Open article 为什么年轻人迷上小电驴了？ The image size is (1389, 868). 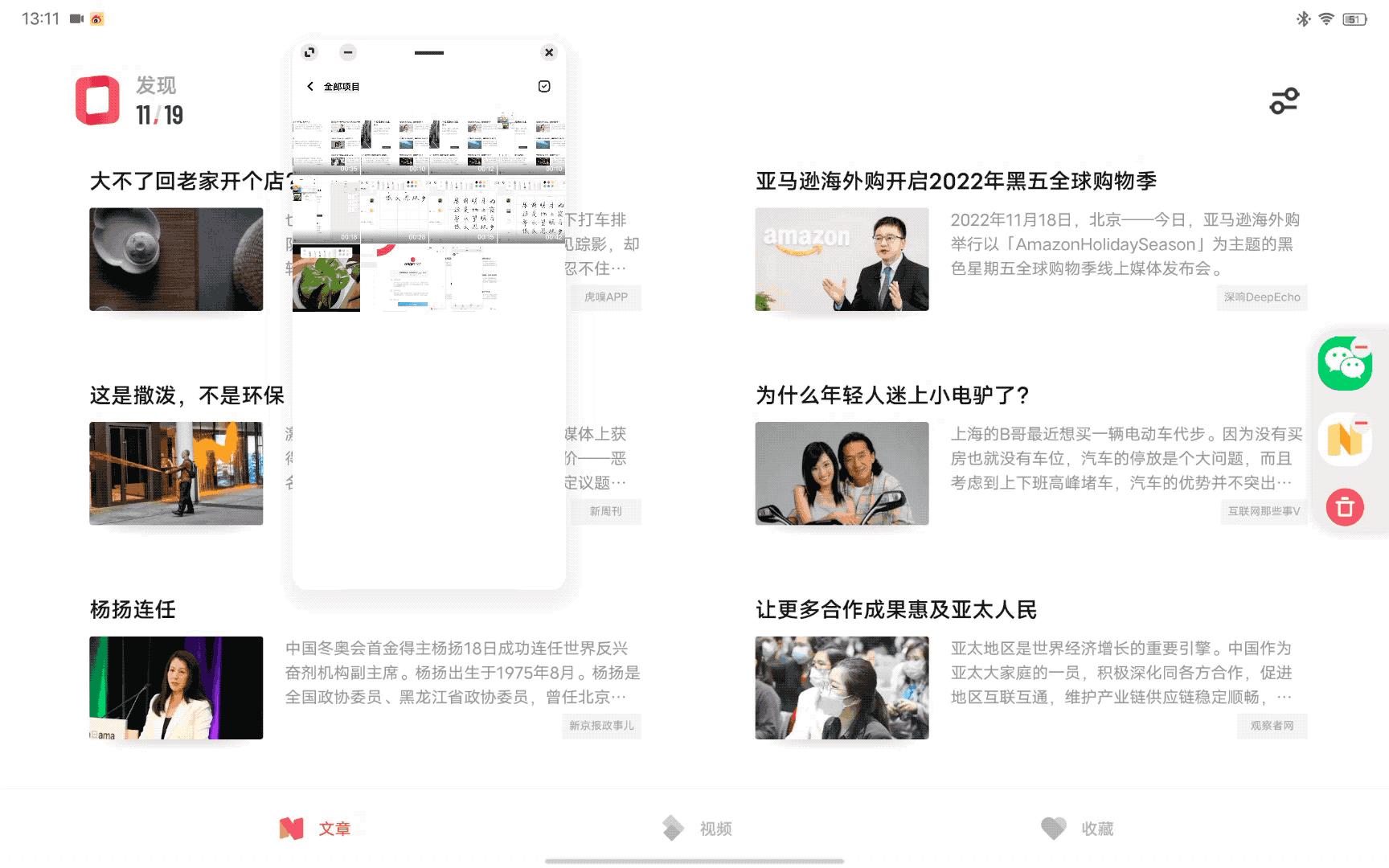coord(893,395)
